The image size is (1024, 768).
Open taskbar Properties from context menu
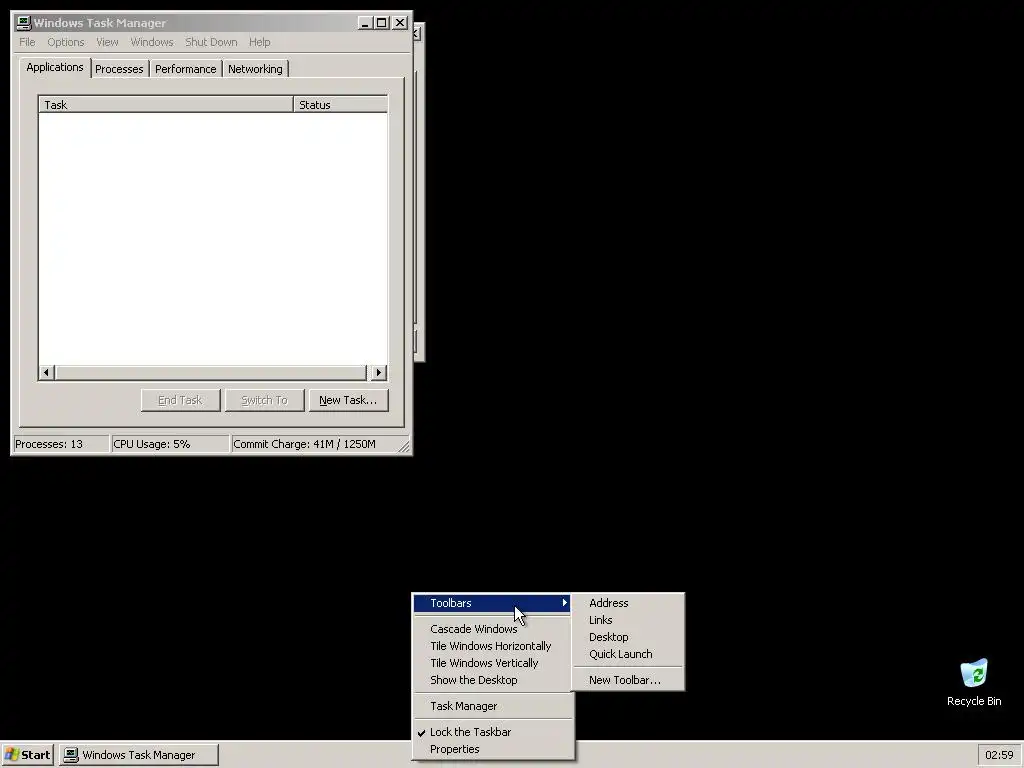point(494,749)
